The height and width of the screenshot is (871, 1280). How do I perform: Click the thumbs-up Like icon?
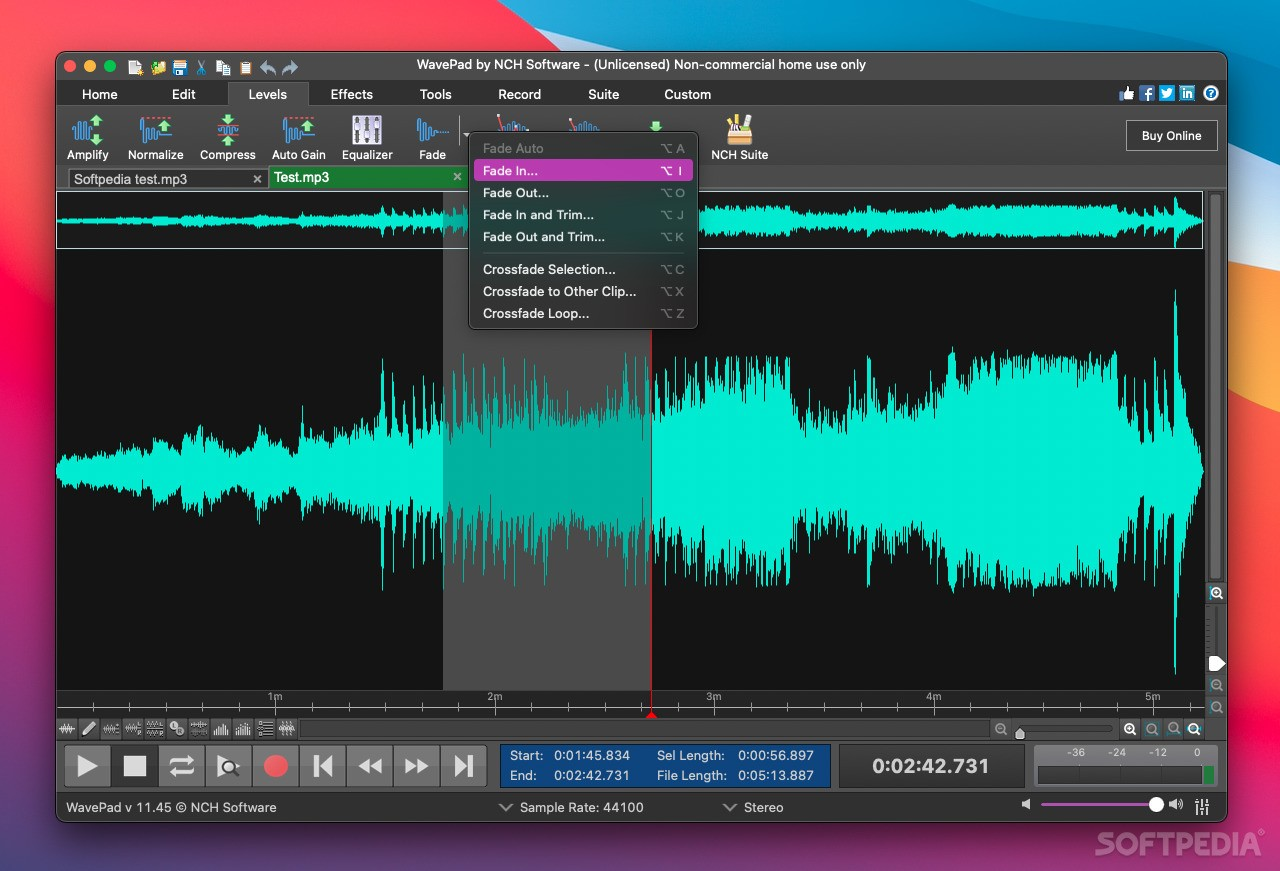pyautogui.click(x=1128, y=93)
